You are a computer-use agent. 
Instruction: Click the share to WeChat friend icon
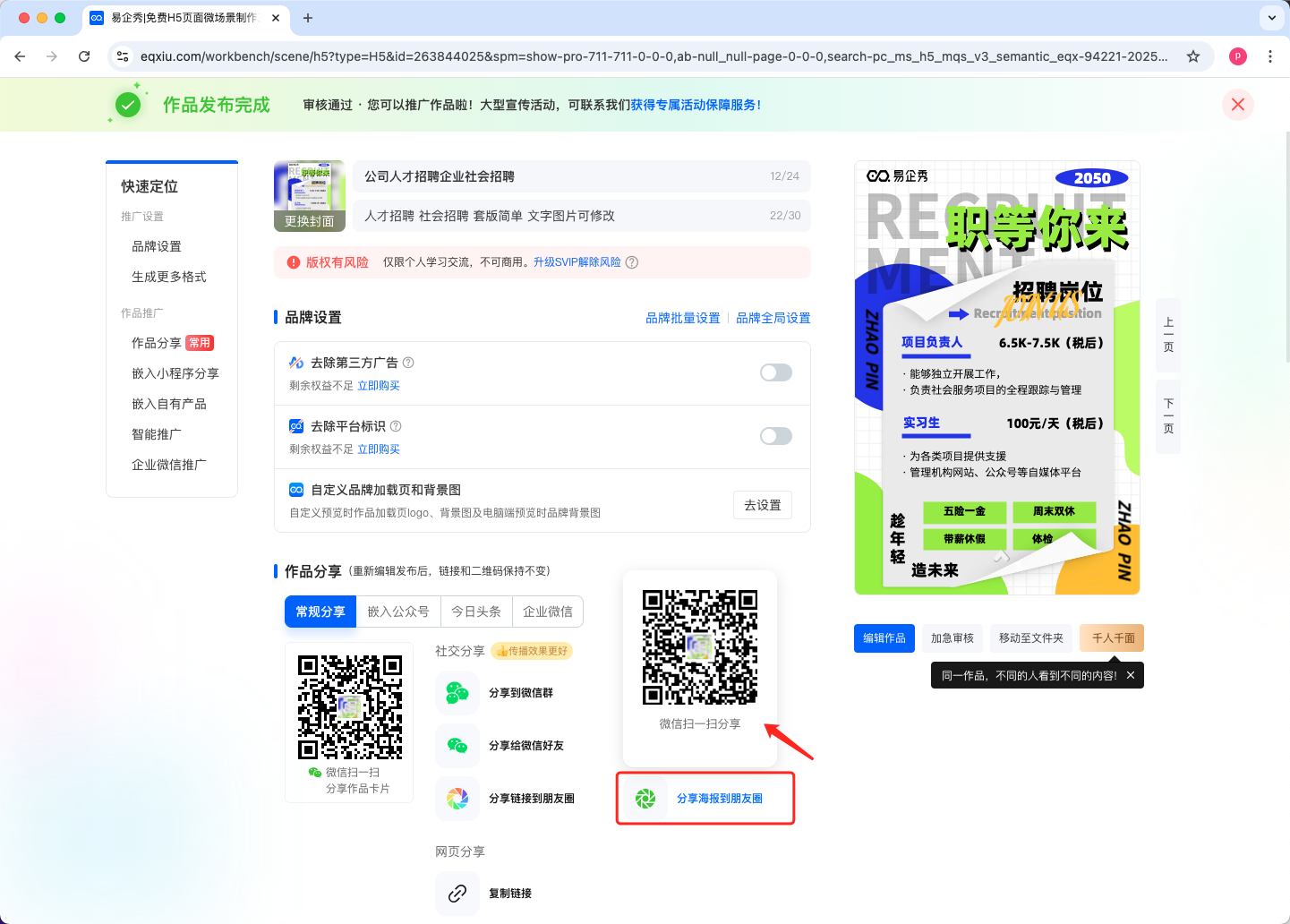457,745
